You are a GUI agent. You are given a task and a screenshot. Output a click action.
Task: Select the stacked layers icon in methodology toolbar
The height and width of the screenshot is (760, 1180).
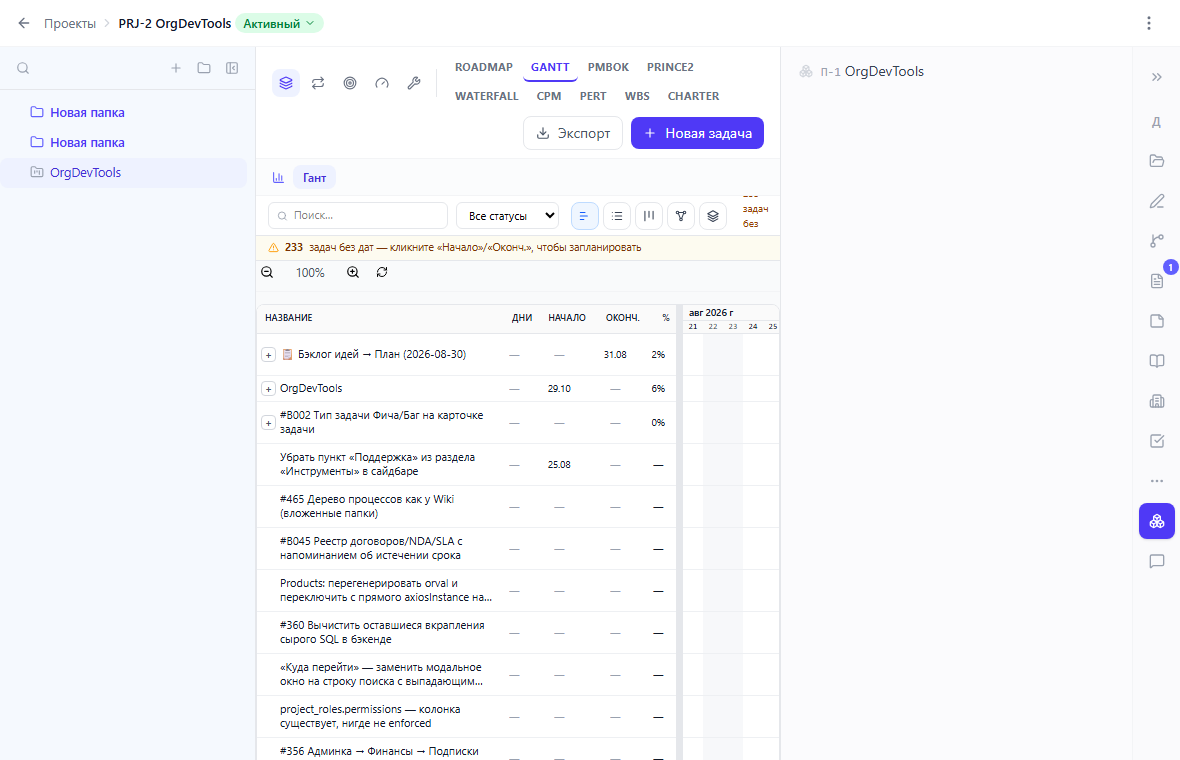pos(286,83)
